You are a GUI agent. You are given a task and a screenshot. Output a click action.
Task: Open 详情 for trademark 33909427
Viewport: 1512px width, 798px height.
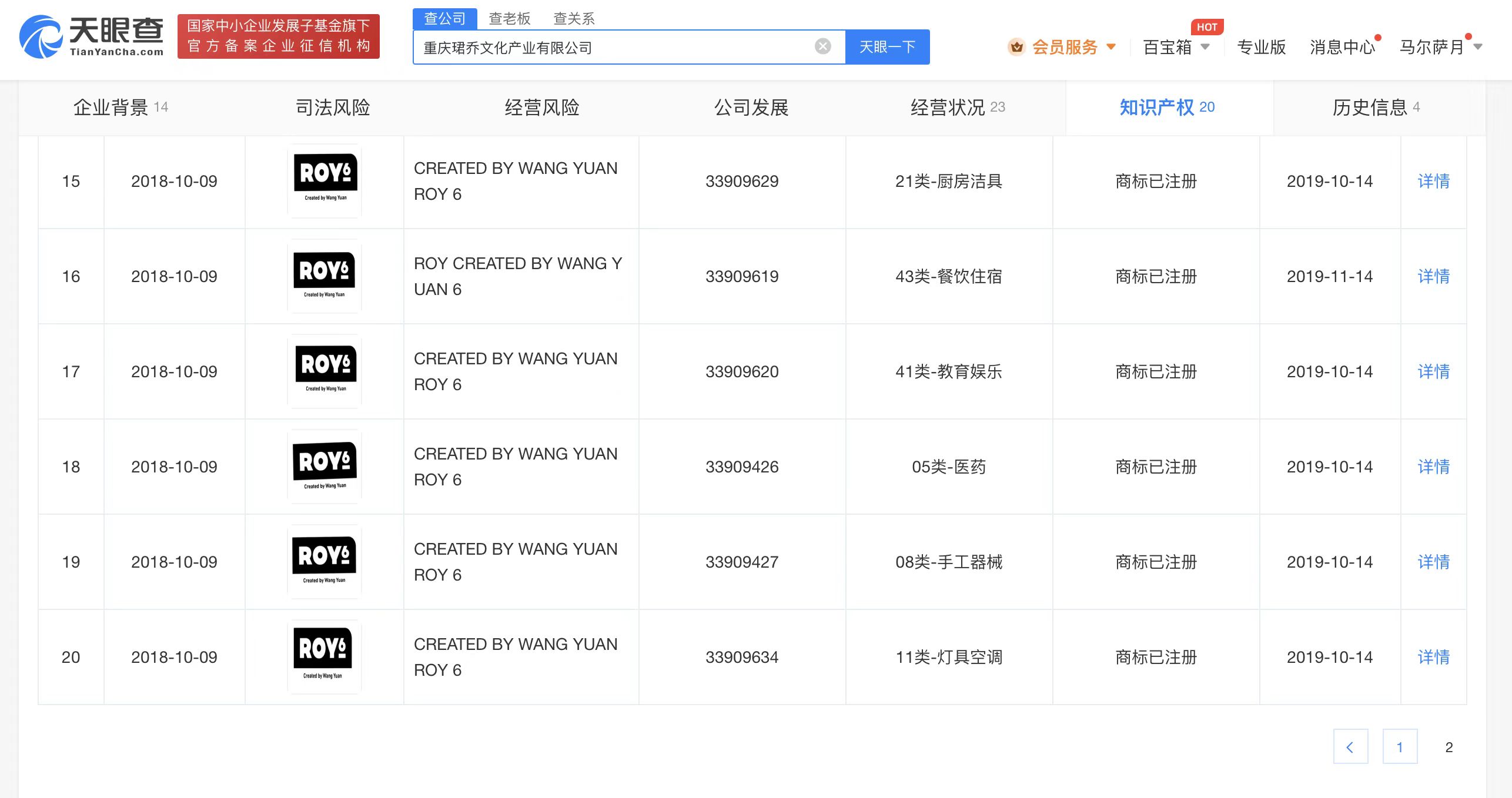(x=1433, y=562)
